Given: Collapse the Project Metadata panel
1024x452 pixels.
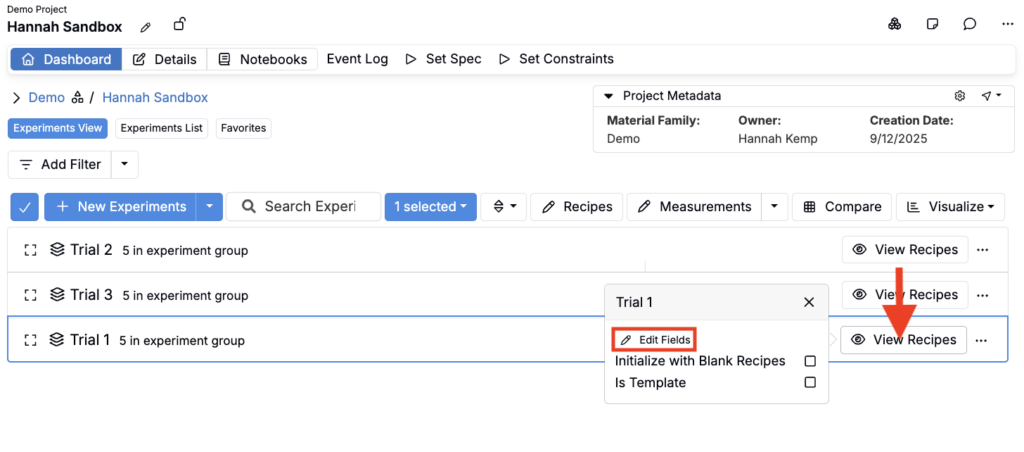Looking at the screenshot, I should tap(609, 96).
